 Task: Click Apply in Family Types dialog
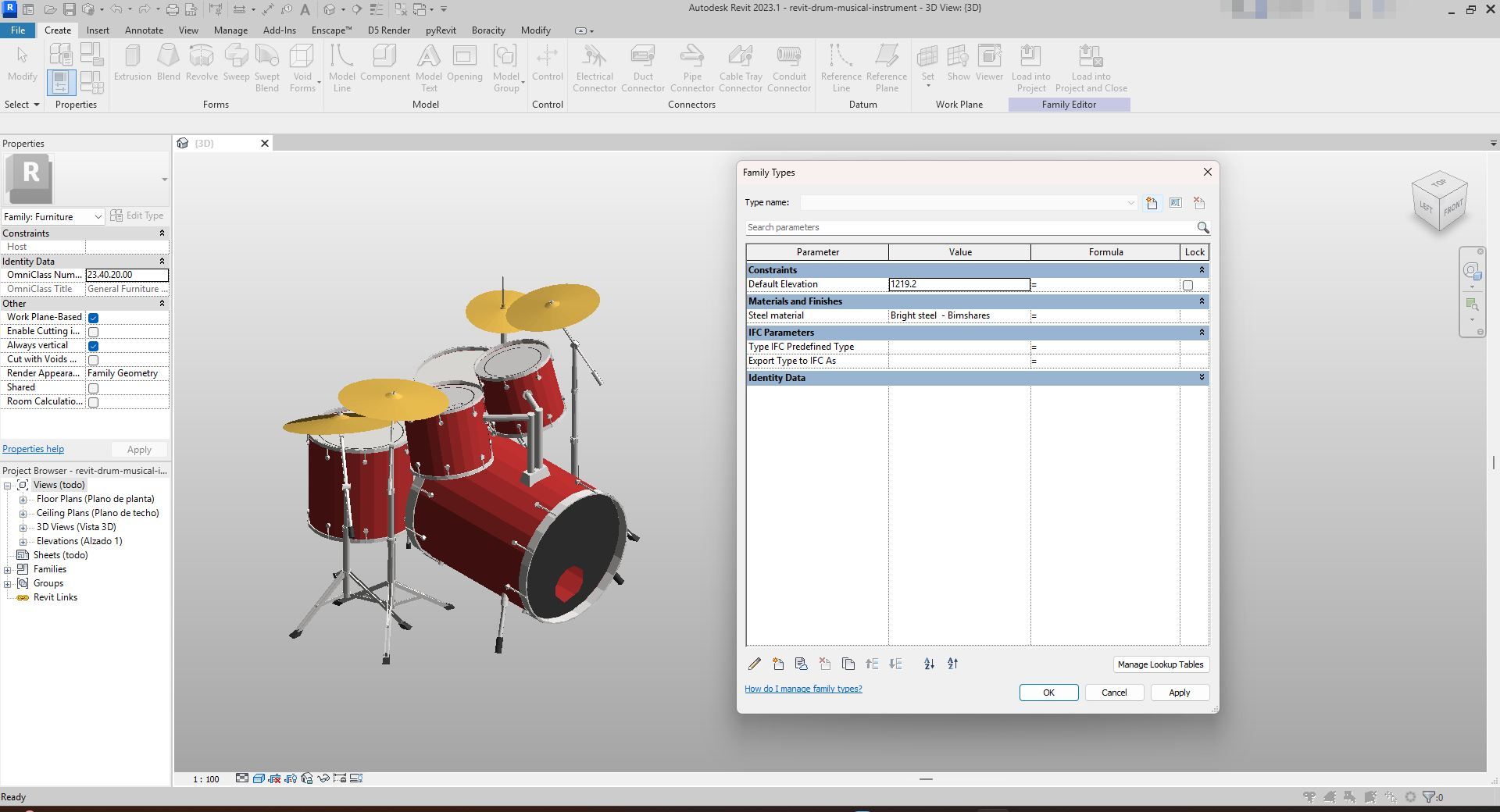[1180, 693]
